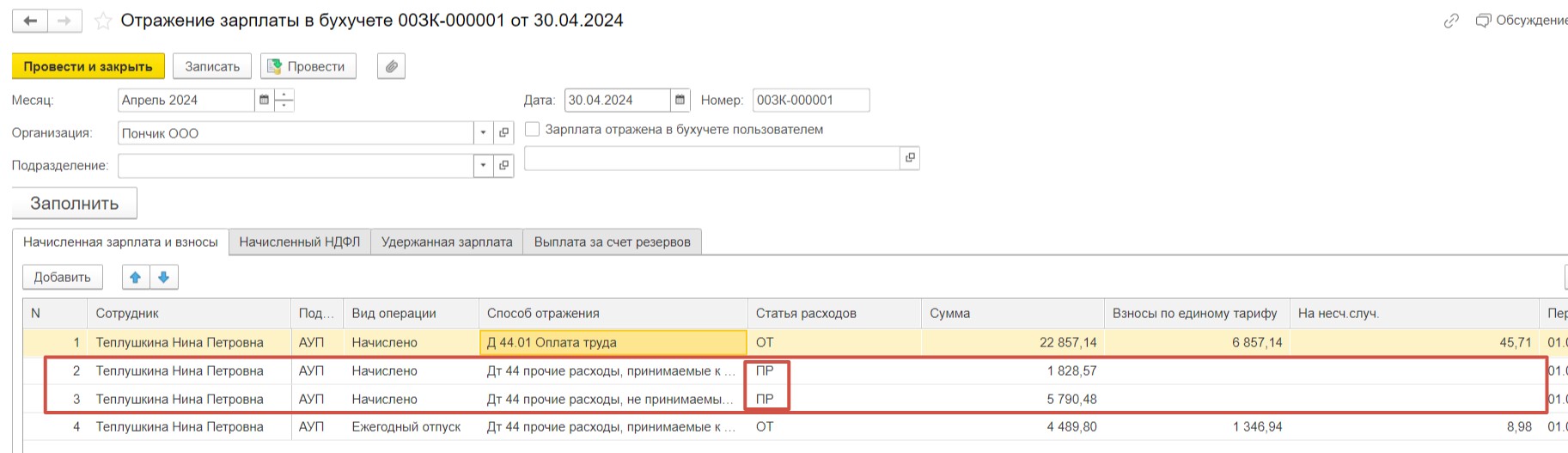Click the forward navigation arrow
This screenshot has height=453, width=1568.
pyautogui.click(x=64, y=21)
